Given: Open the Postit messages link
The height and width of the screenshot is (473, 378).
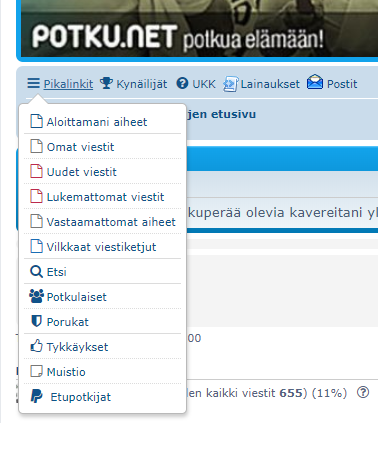Looking at the screenshot, I should (342, 84).
